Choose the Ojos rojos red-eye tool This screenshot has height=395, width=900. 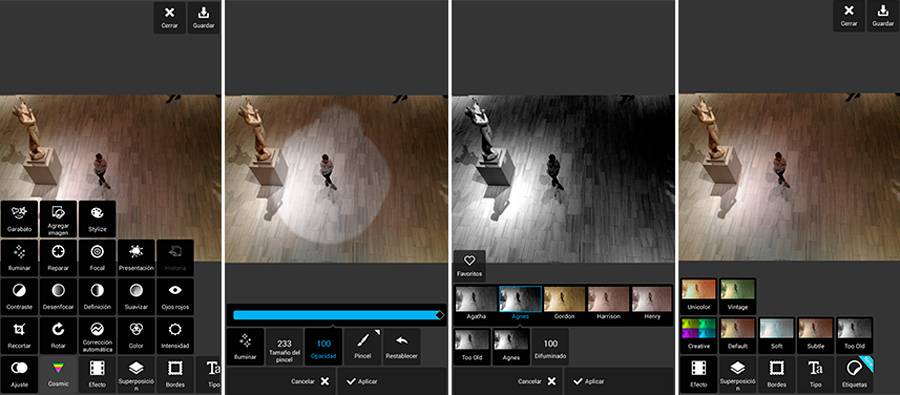coord(176,297)
